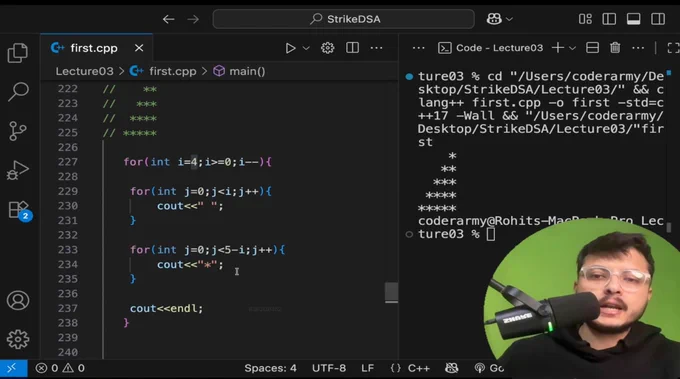Click line number 227 in gutter

click(68, 162)
